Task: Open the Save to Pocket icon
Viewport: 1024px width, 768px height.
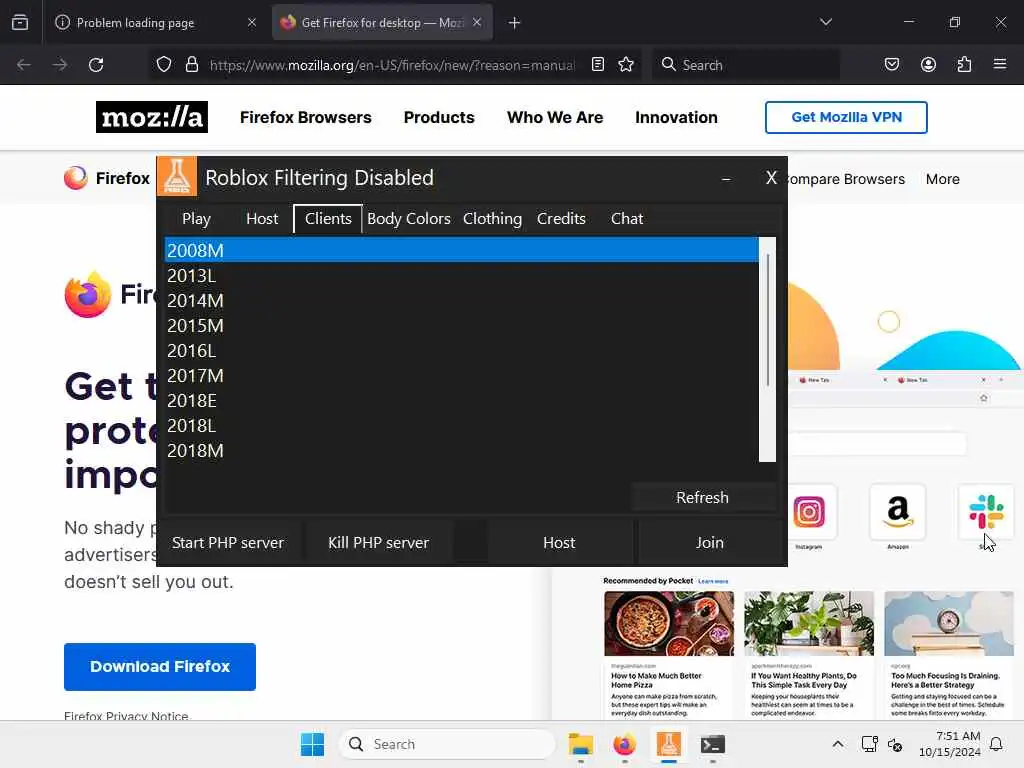Action: [x=891, y=64]
